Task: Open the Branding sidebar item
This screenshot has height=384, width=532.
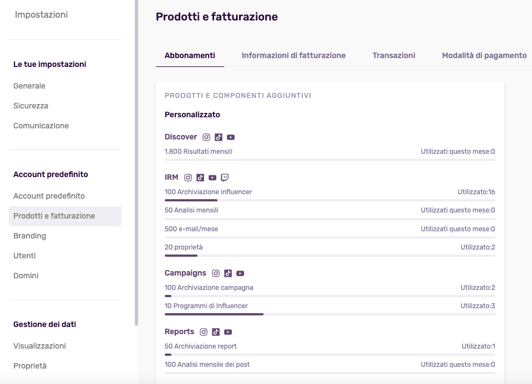Action: (x=30, y=236)
